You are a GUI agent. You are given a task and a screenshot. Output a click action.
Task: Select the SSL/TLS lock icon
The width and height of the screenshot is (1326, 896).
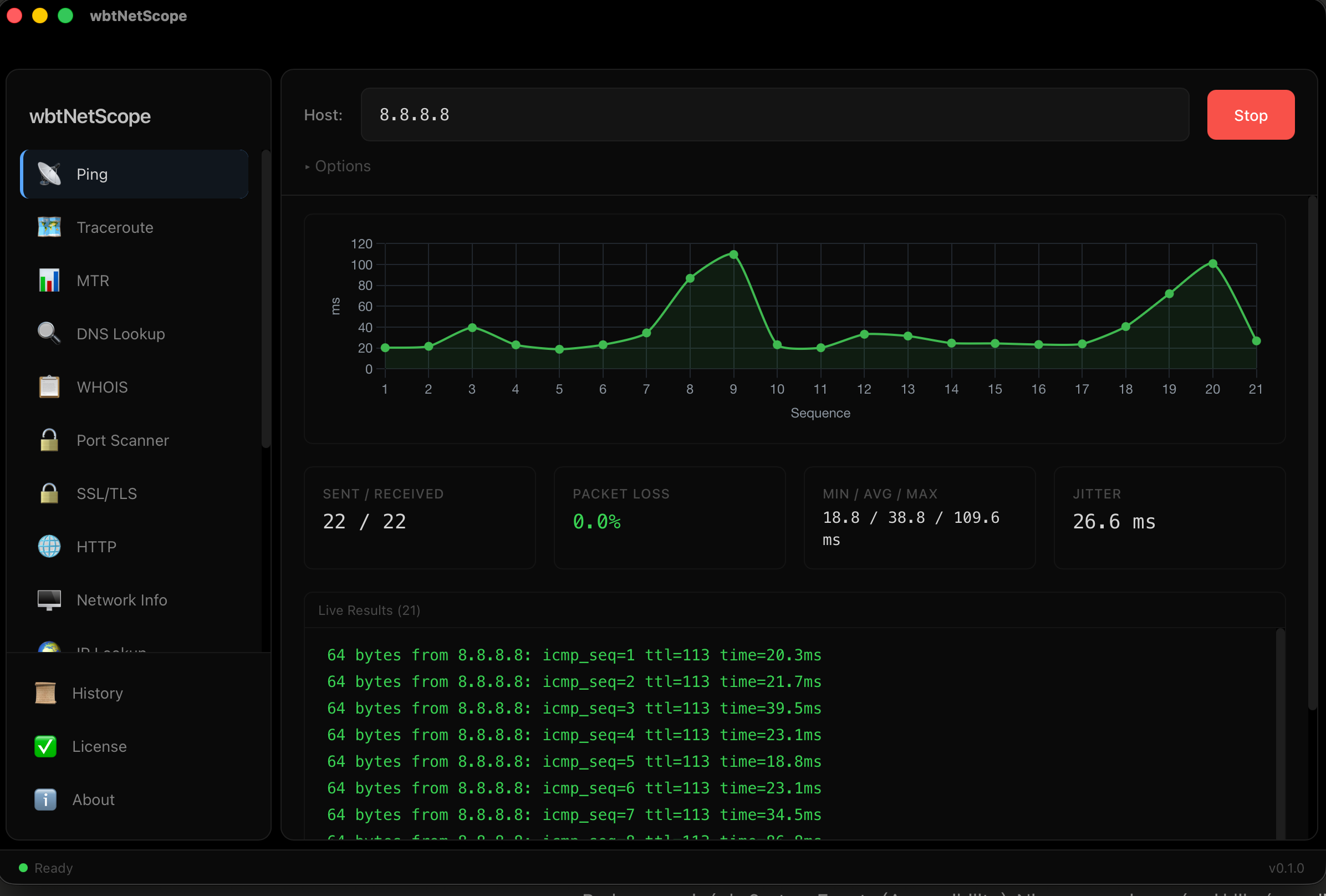49,493
